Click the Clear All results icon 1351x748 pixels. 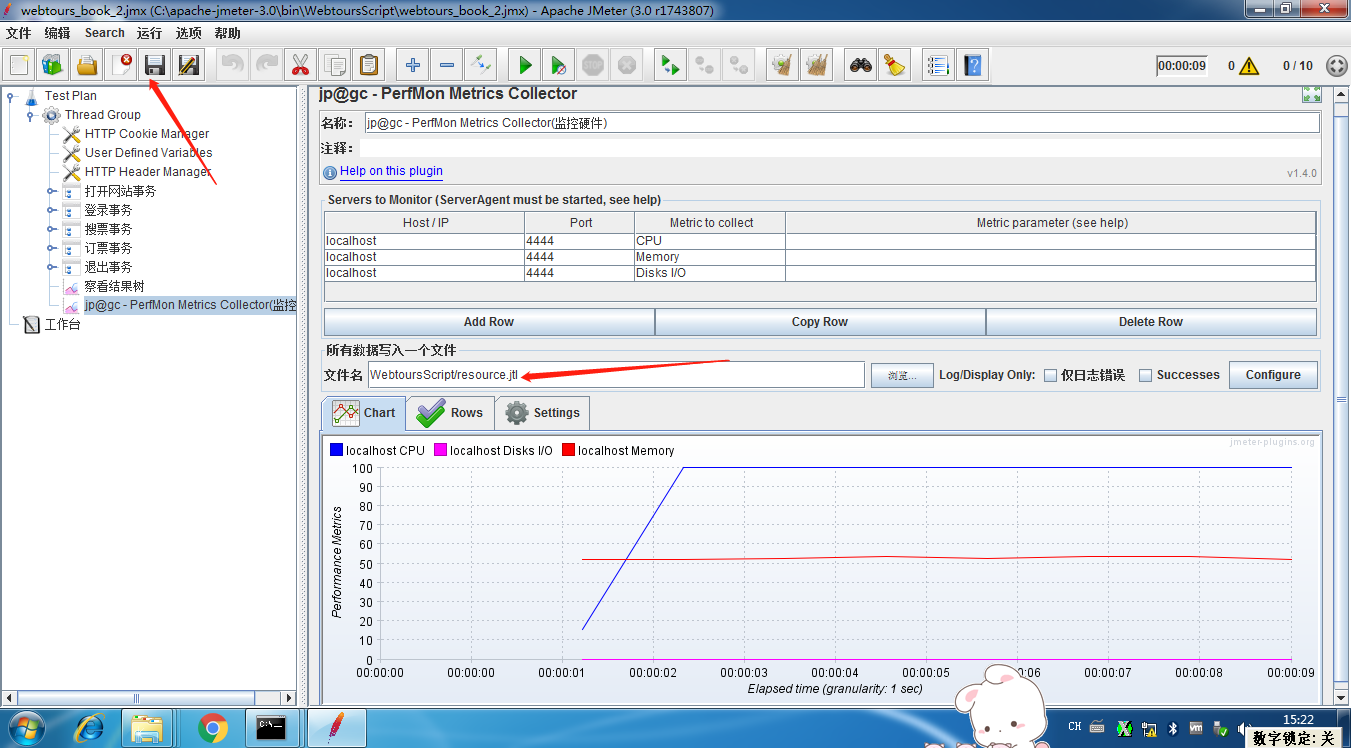tap(816, 66)
